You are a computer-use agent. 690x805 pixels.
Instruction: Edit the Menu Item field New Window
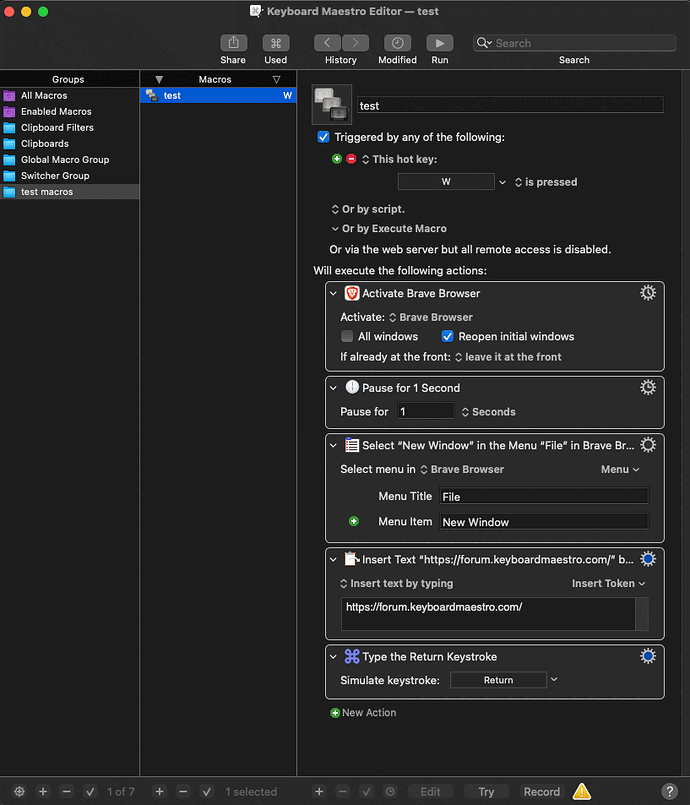tap(544, 522)
